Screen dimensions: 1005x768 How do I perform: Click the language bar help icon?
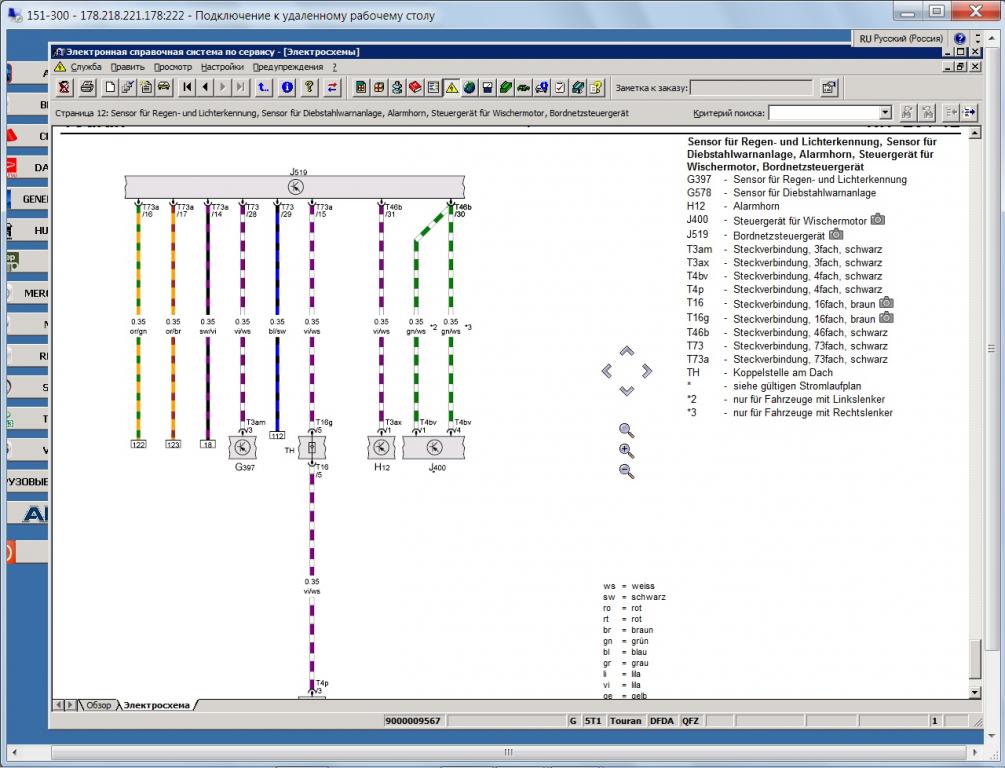[959, 38]
